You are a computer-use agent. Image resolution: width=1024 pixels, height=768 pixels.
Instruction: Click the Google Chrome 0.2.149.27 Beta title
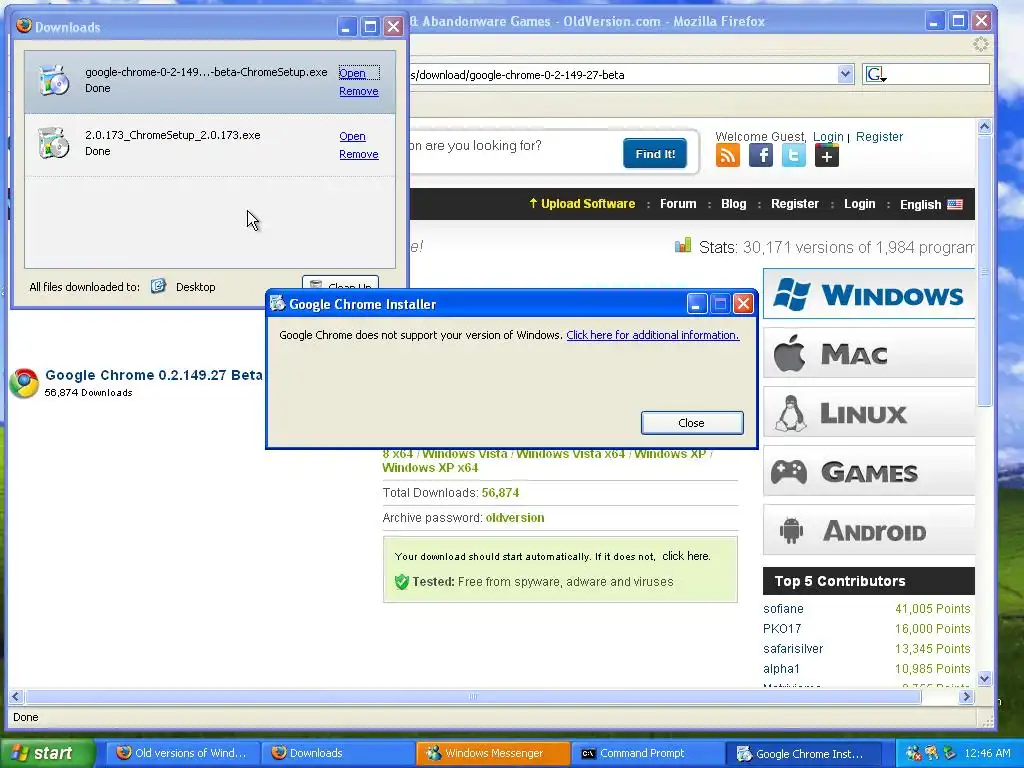tap(153, 375)
